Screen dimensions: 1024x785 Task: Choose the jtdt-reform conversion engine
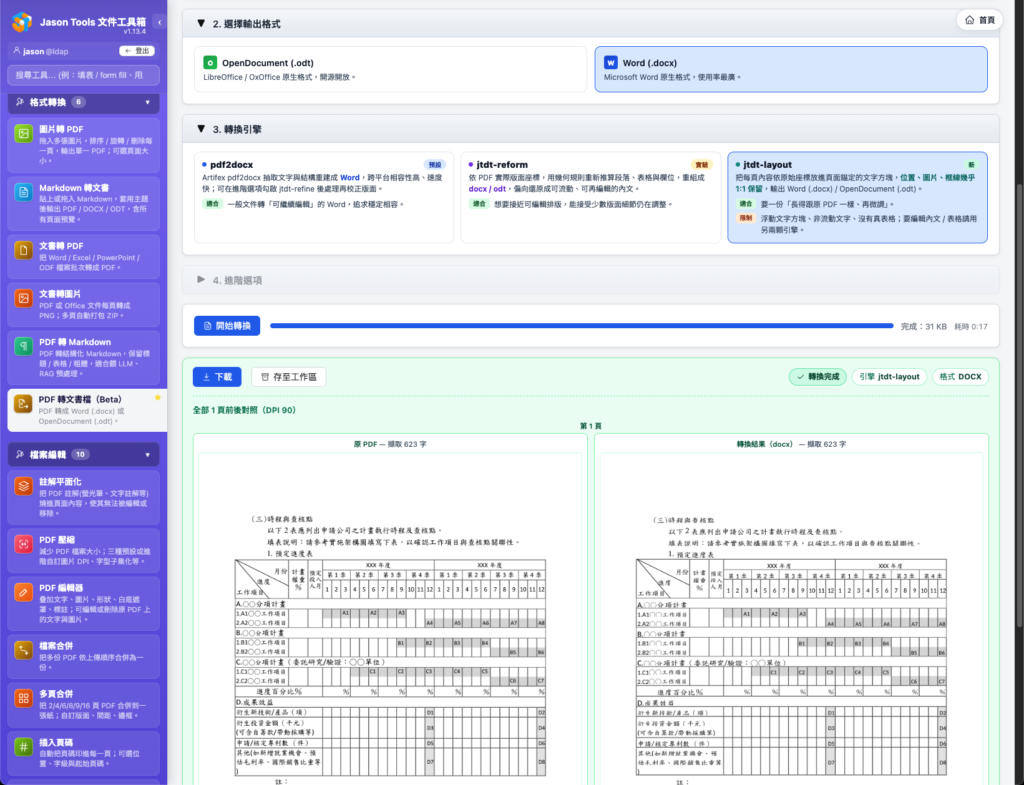590,197
